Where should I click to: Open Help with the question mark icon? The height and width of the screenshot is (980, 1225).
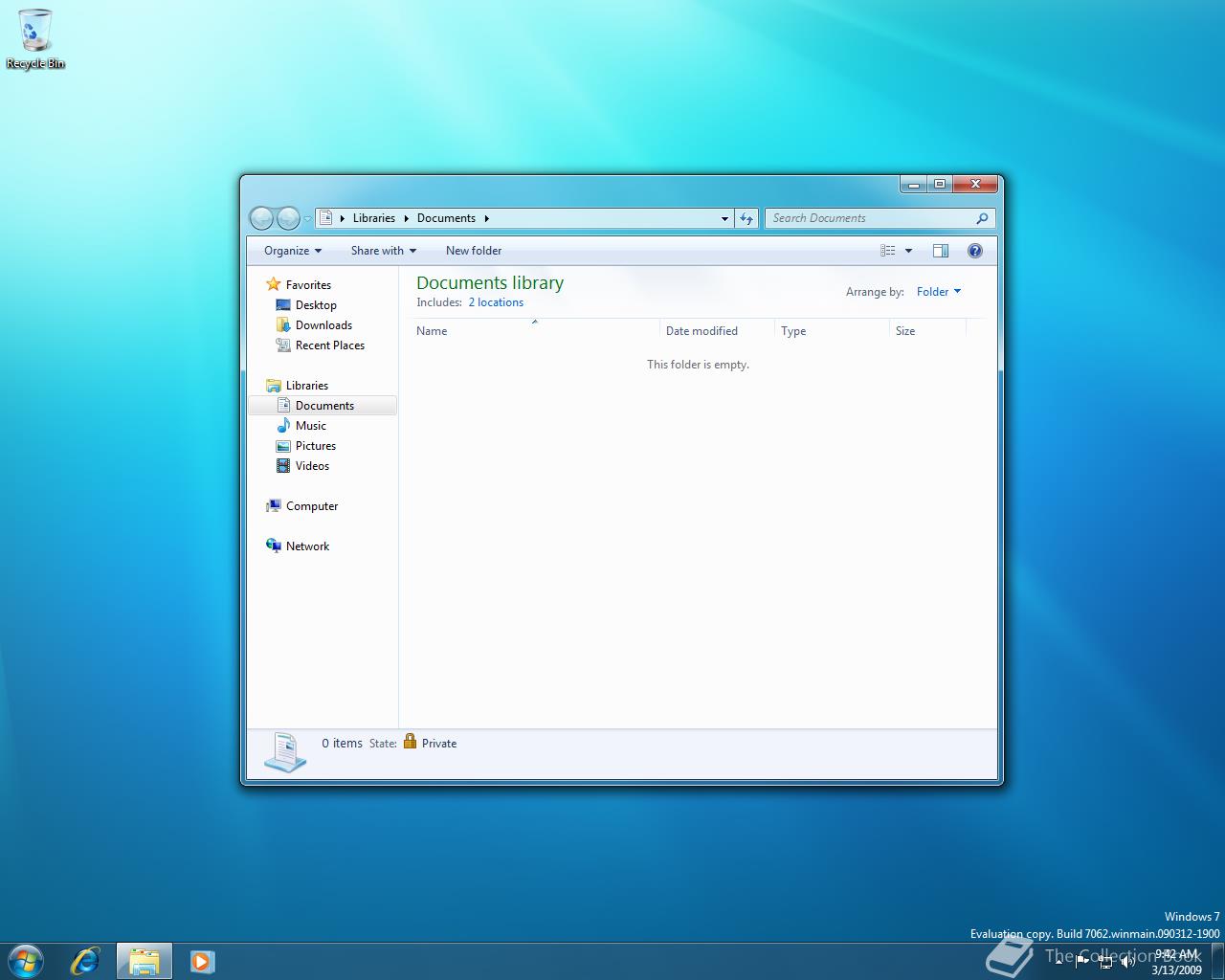tap(975, 251)
